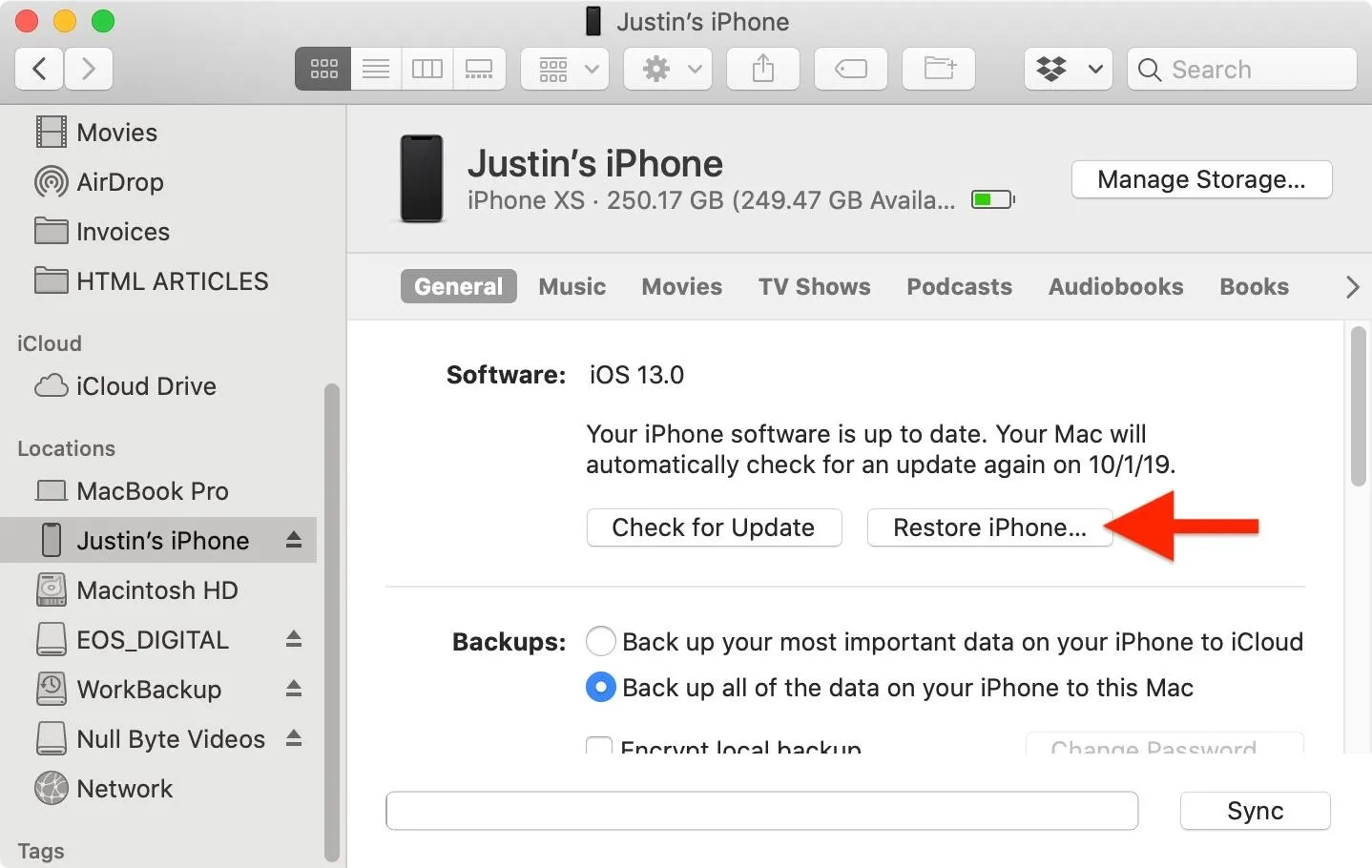Switch to column view in toolbar
This screenshot has height=868, width=1372.
point(427,69)
